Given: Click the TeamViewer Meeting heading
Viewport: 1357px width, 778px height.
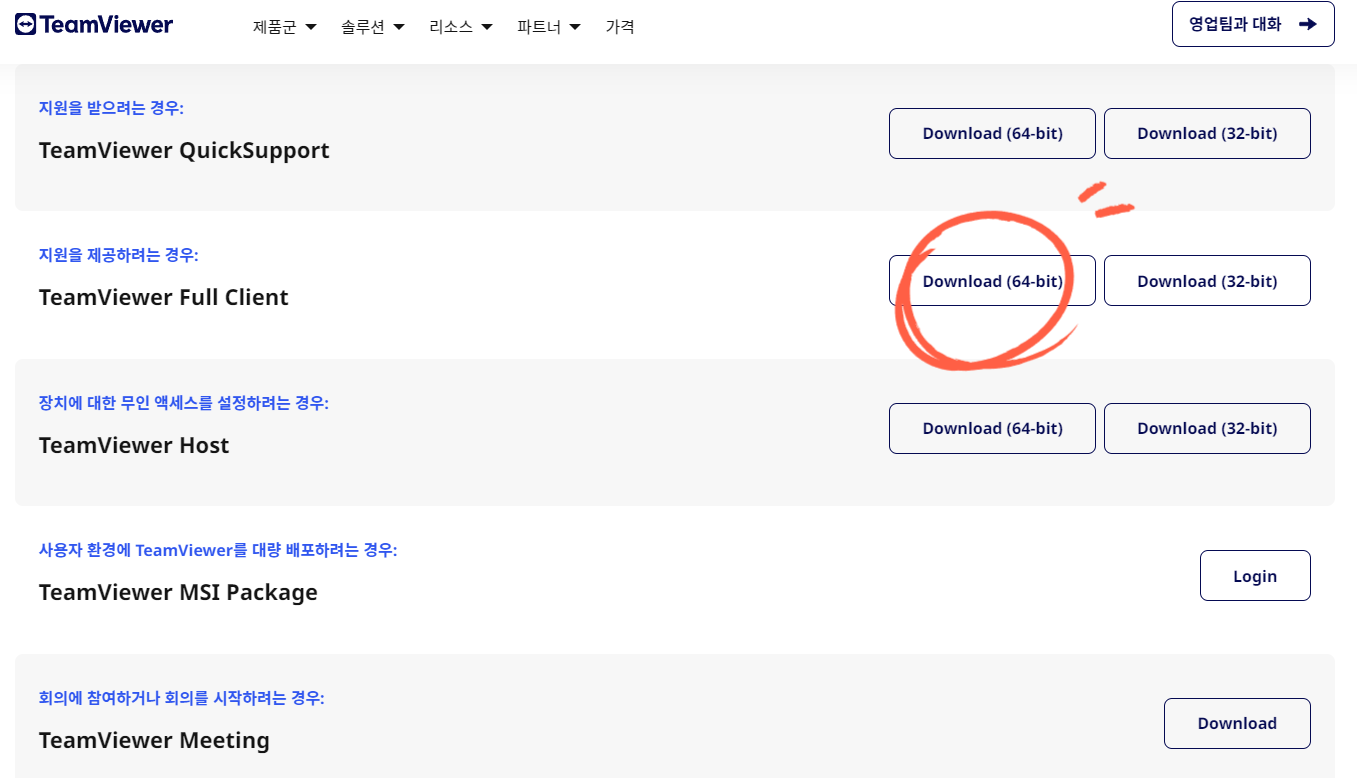Looking at the screenshot, I should [x=154, y=740].
